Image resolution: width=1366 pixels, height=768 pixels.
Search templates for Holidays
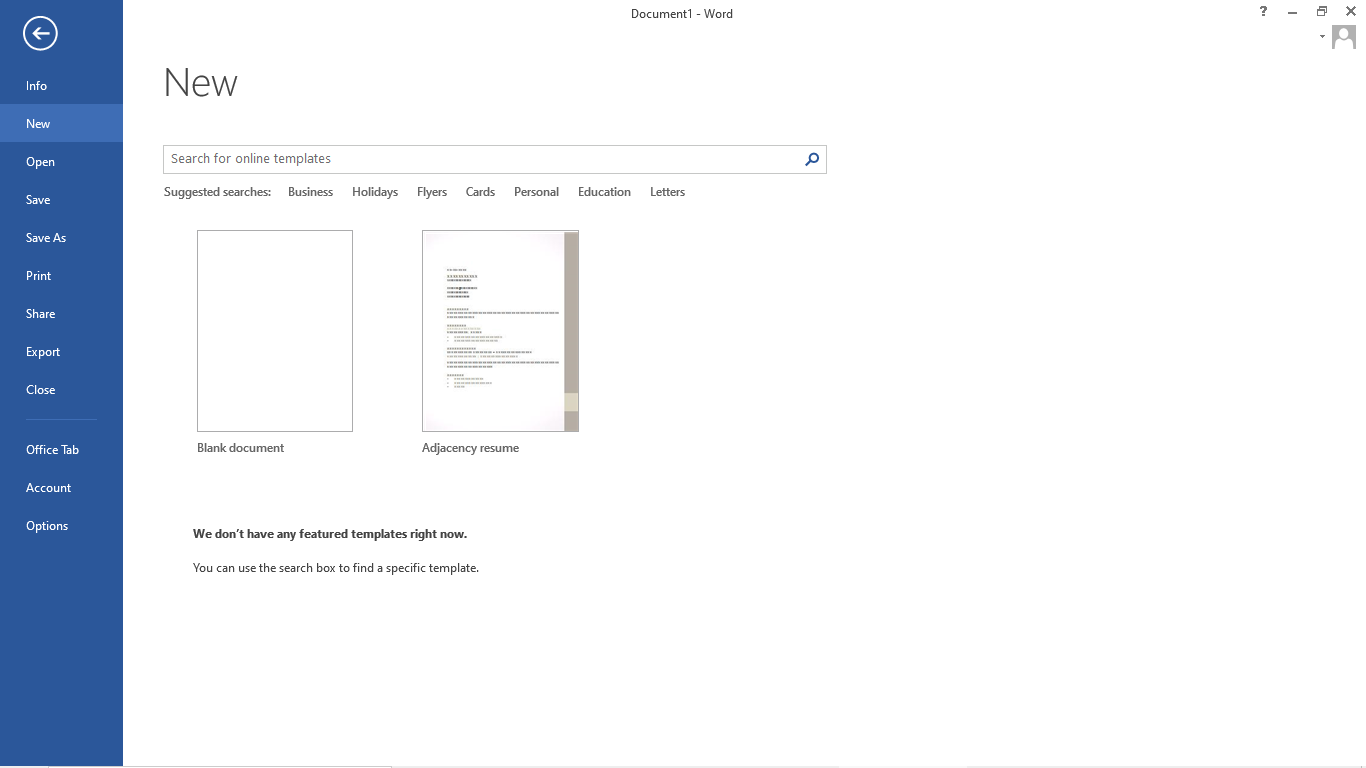tap(374, 191)
